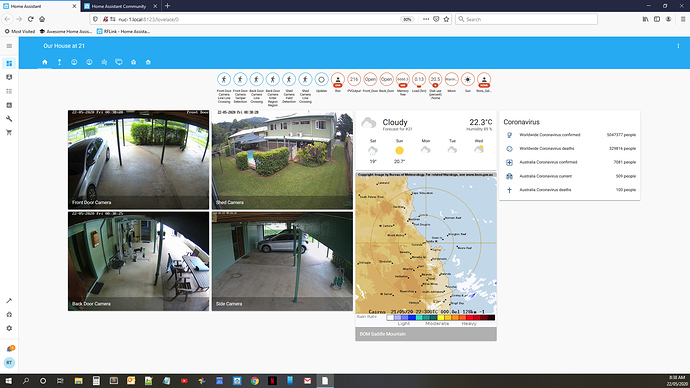Click the Sun forecast day in weather
Viewport: 690px width, 388px height.
point(400,151)
